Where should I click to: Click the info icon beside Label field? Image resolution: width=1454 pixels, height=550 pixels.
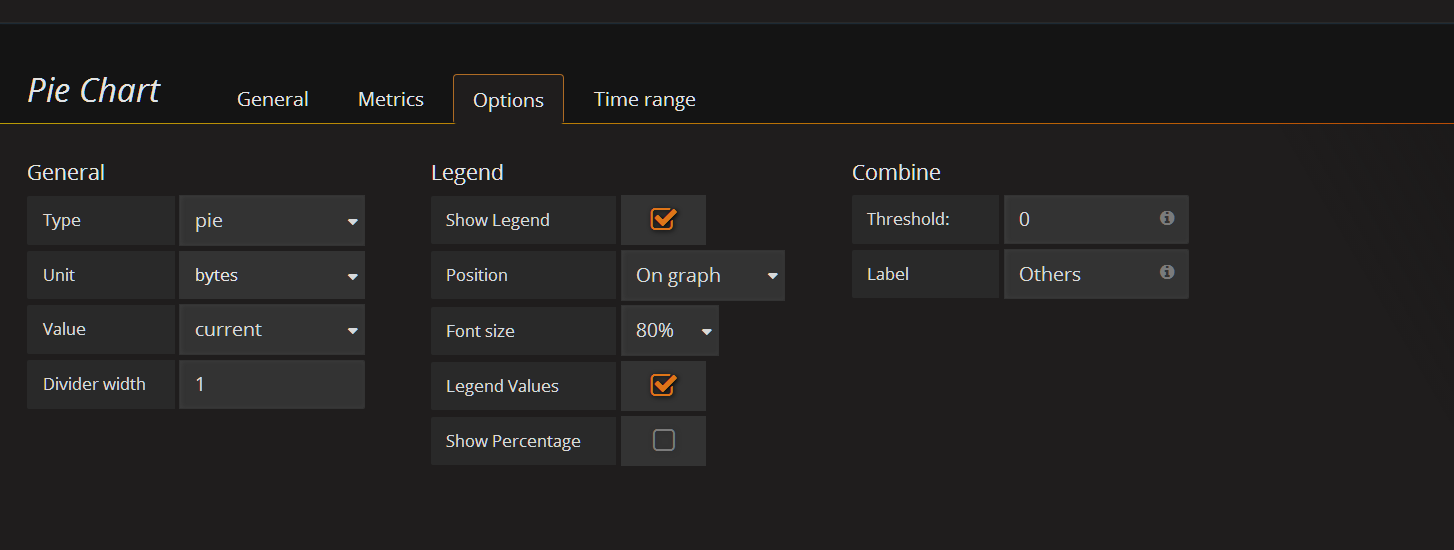click(1166, 272)
